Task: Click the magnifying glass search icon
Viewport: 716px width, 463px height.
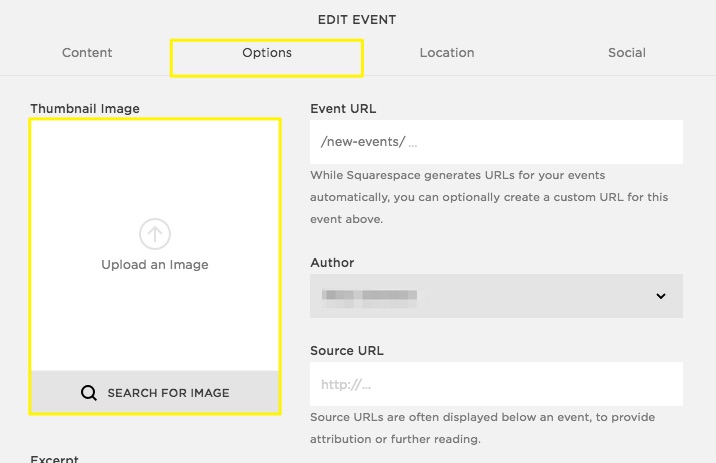Action: 89,393
